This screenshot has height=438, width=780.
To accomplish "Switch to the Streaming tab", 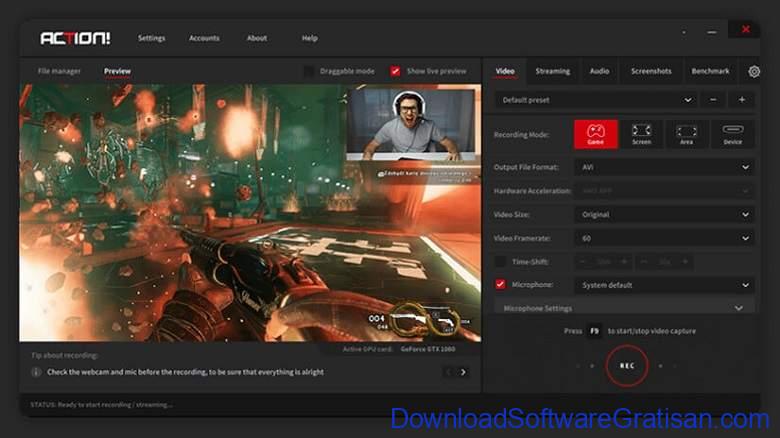I will click(x=553, y=71).
